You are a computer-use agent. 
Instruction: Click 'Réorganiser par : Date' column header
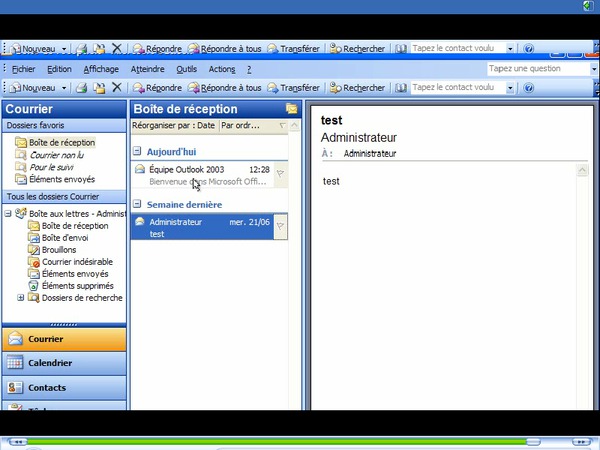point(174,126)
